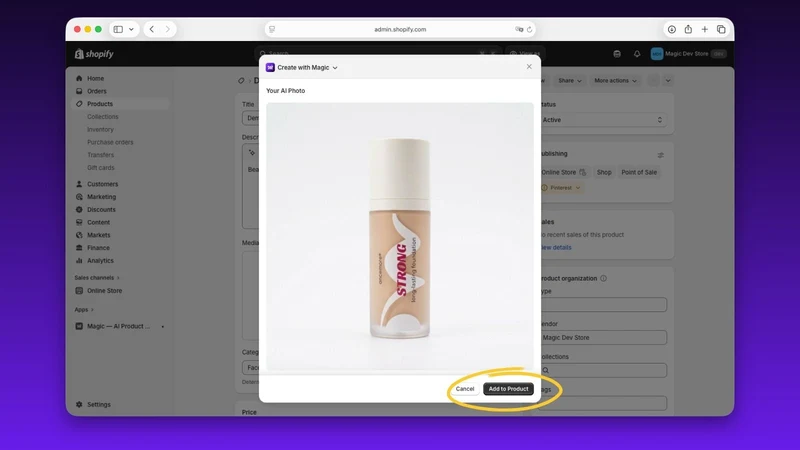
Task: Change the Active status dropdown
Action: pyautogui.click(x=602, y=120)
